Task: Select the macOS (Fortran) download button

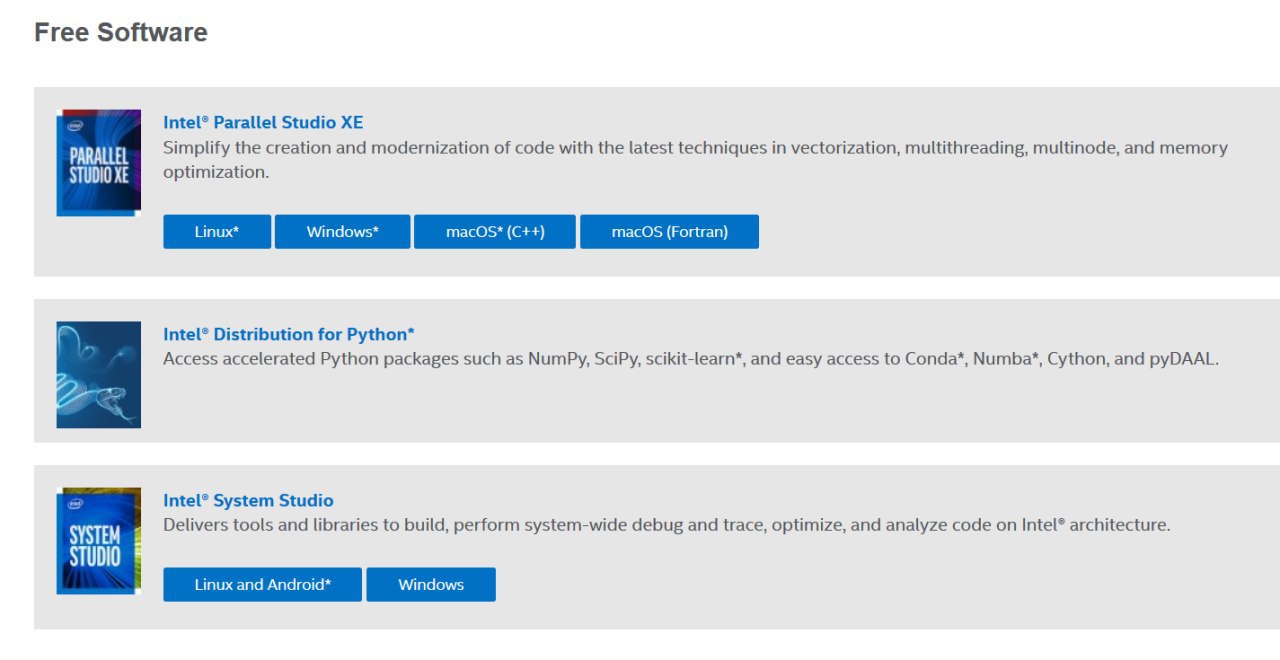Action: (x=669, y=232)
